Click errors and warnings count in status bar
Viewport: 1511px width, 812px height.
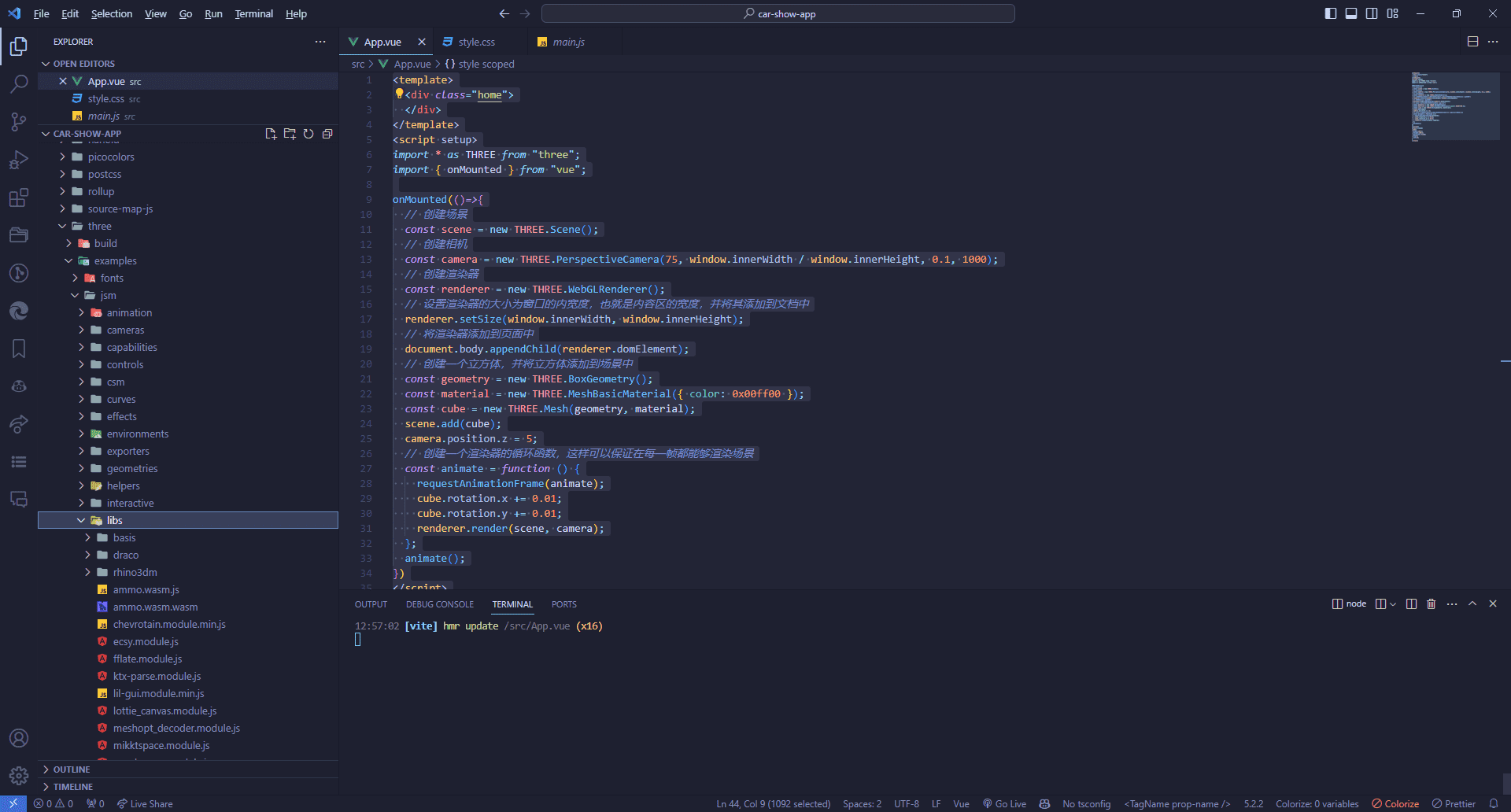54,803
